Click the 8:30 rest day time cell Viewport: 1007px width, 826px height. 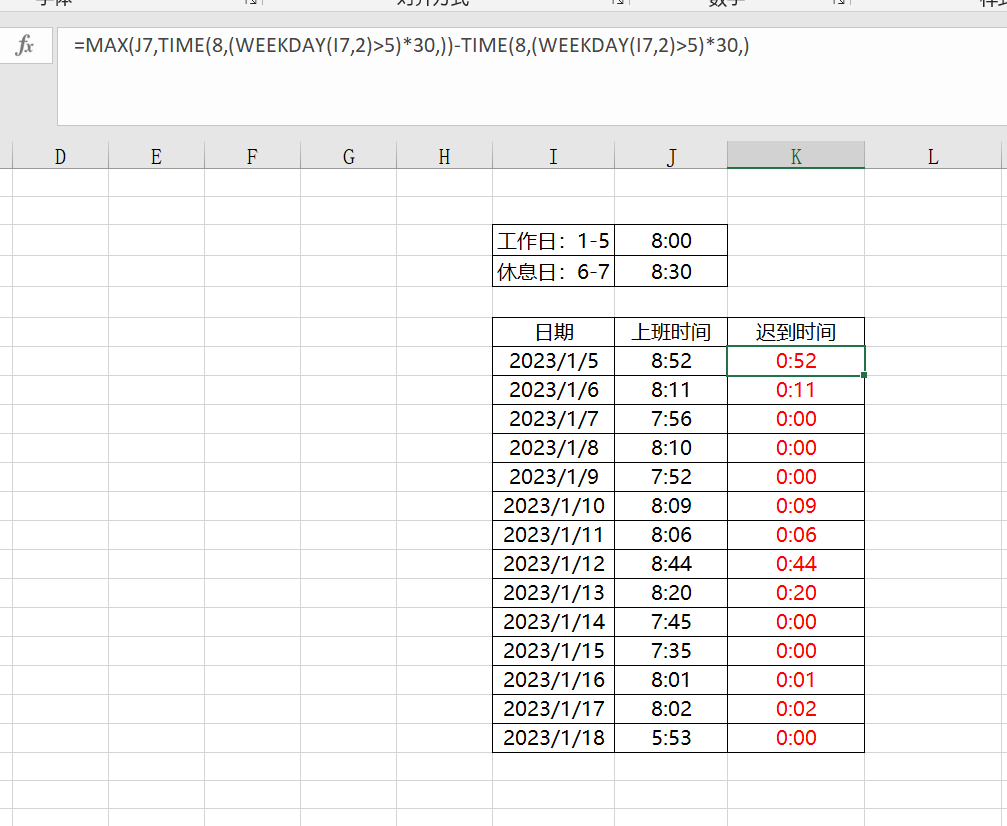coord(670,271)
